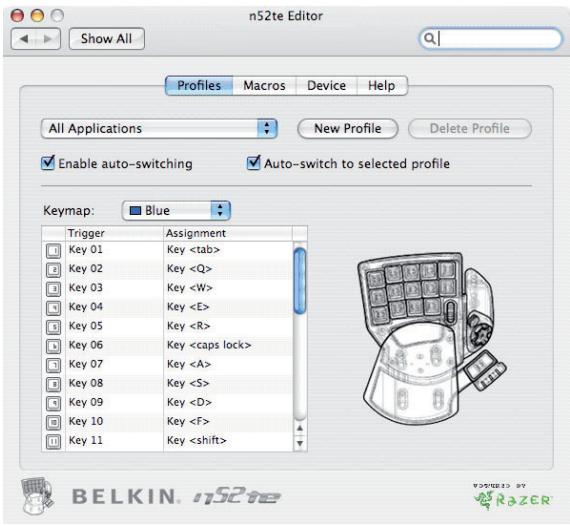Toggle Auto-switch to selected profile checkbox
The width and height of the screenshot is (570, 526).
[253, 162]
